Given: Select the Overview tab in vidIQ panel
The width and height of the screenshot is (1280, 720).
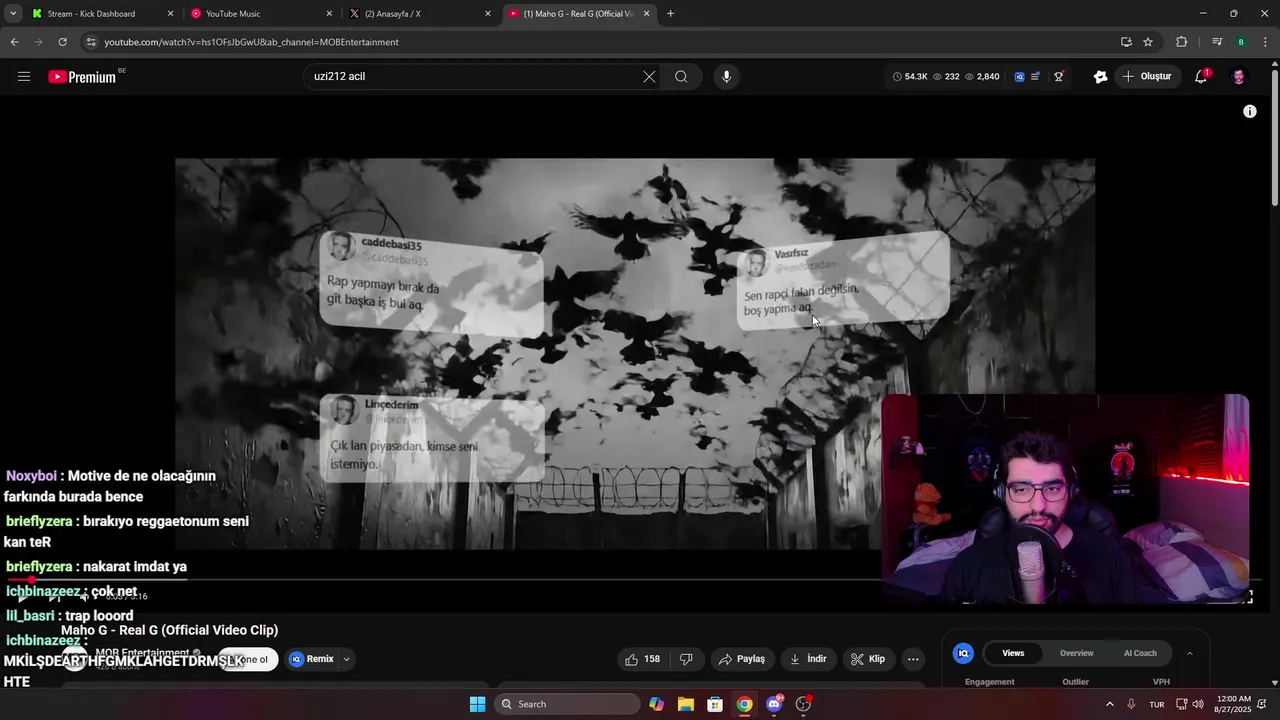Looking at the screenshot, I should (x=1076, y=653).
